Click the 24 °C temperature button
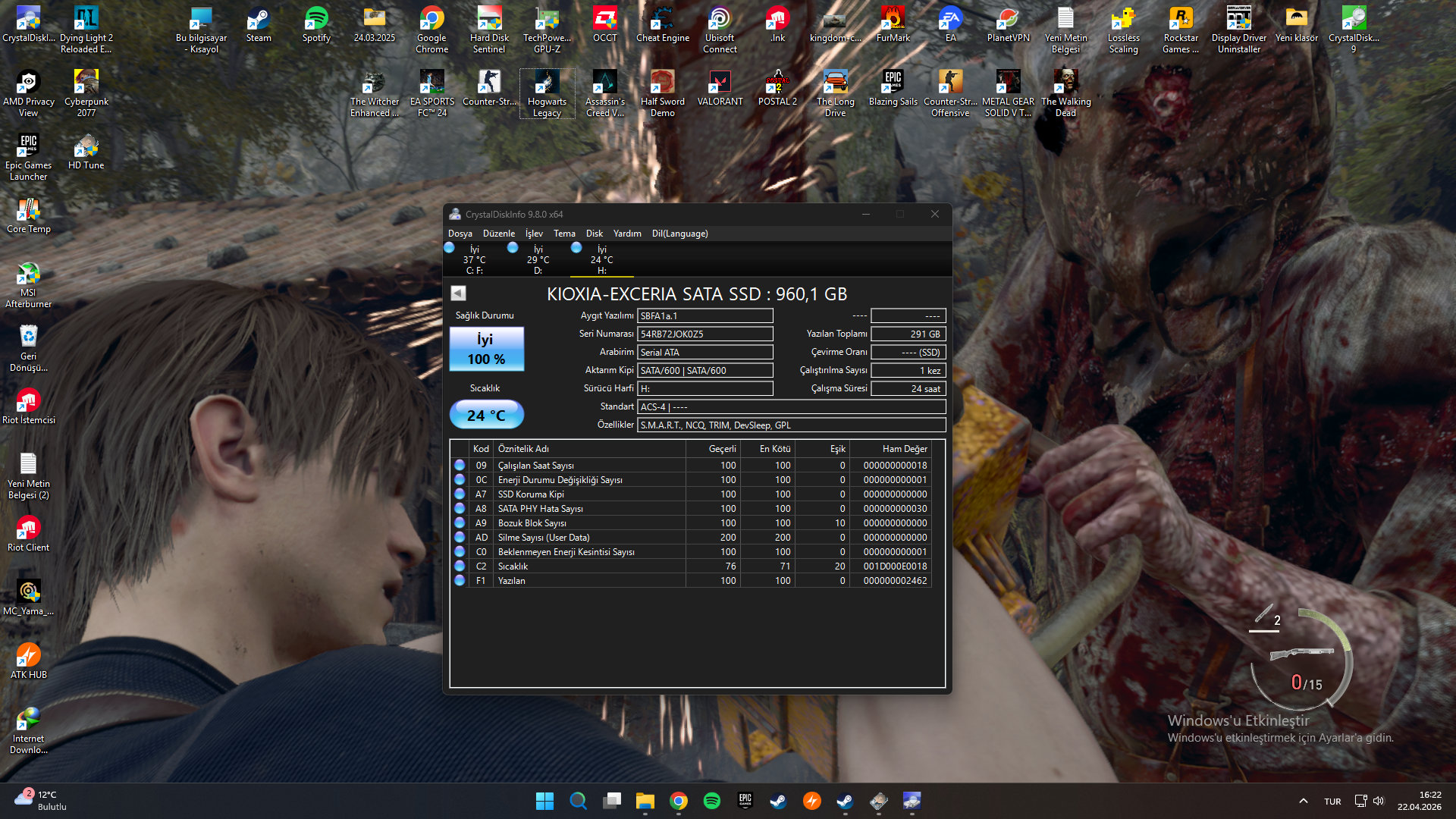 point(486,415)
